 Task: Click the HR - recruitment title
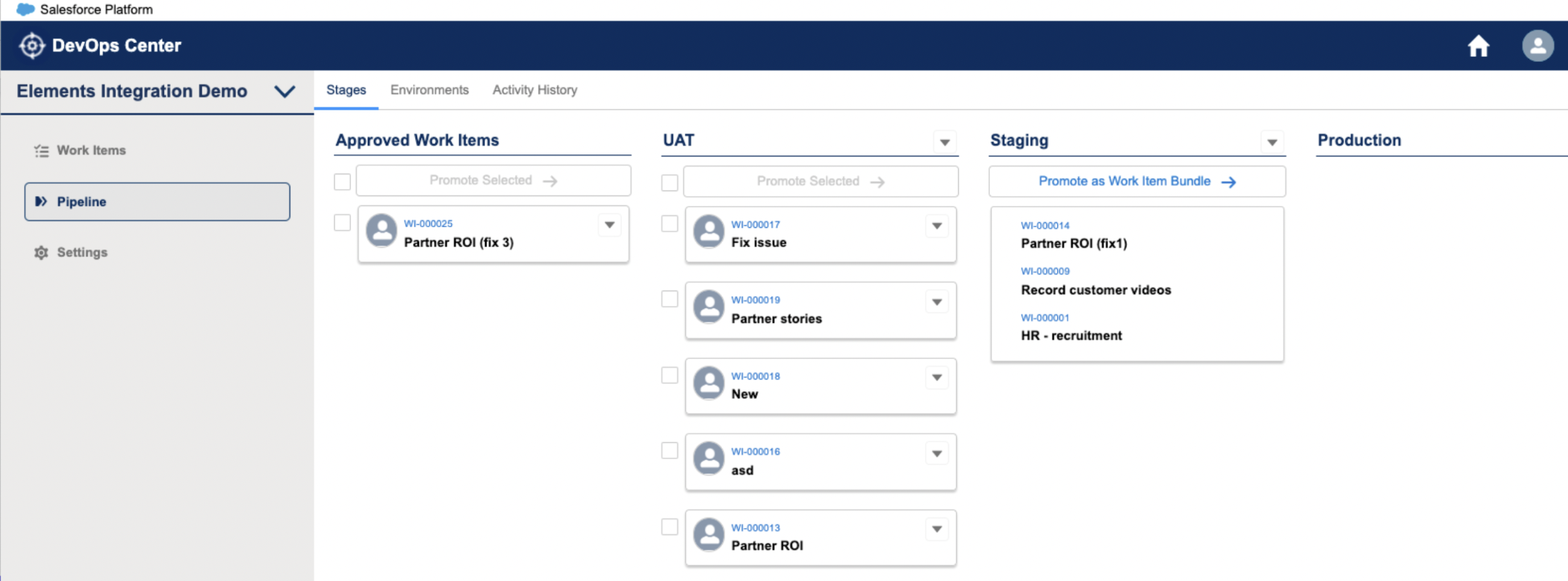click(x=1071, y=336)
